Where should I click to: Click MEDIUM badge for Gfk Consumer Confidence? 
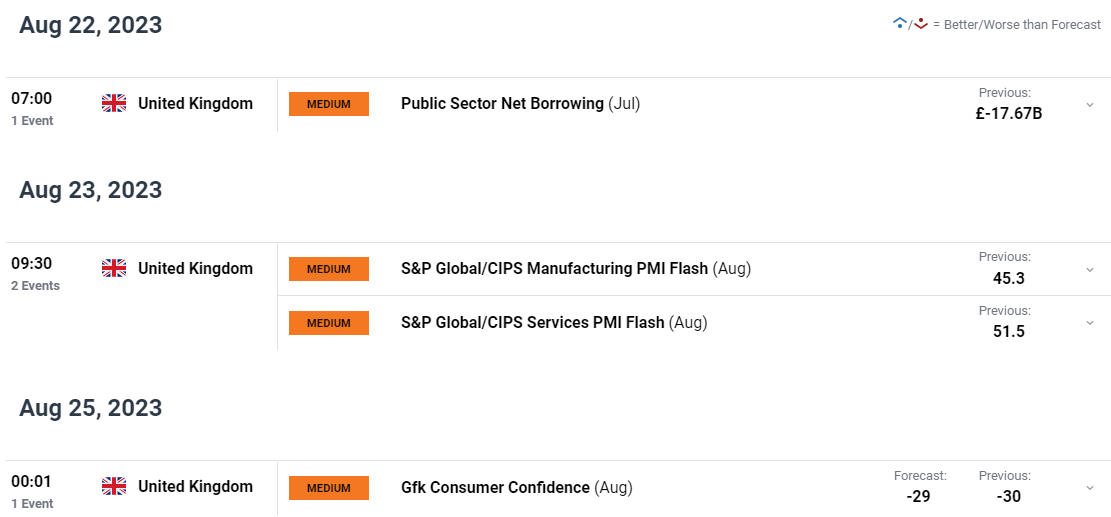[x=329, y=488]
